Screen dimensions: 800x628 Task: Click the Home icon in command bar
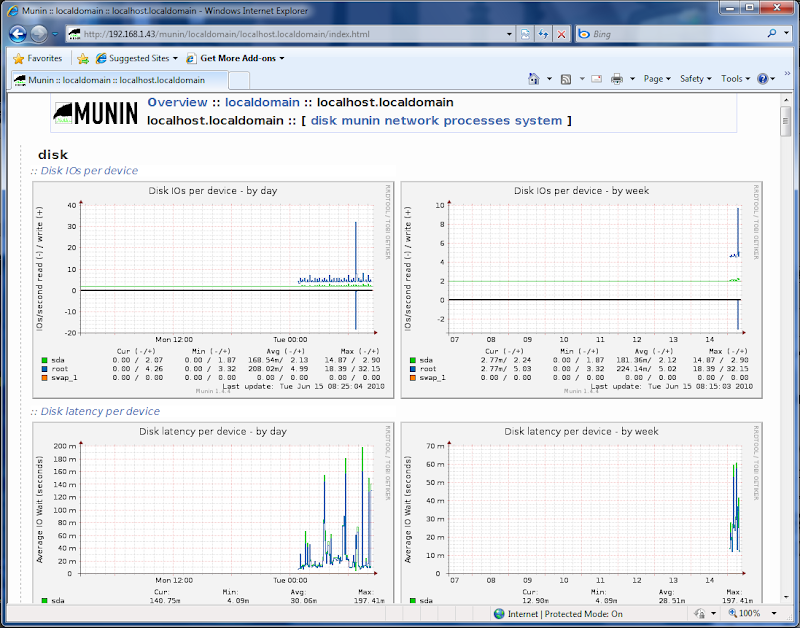click(535, 79)
